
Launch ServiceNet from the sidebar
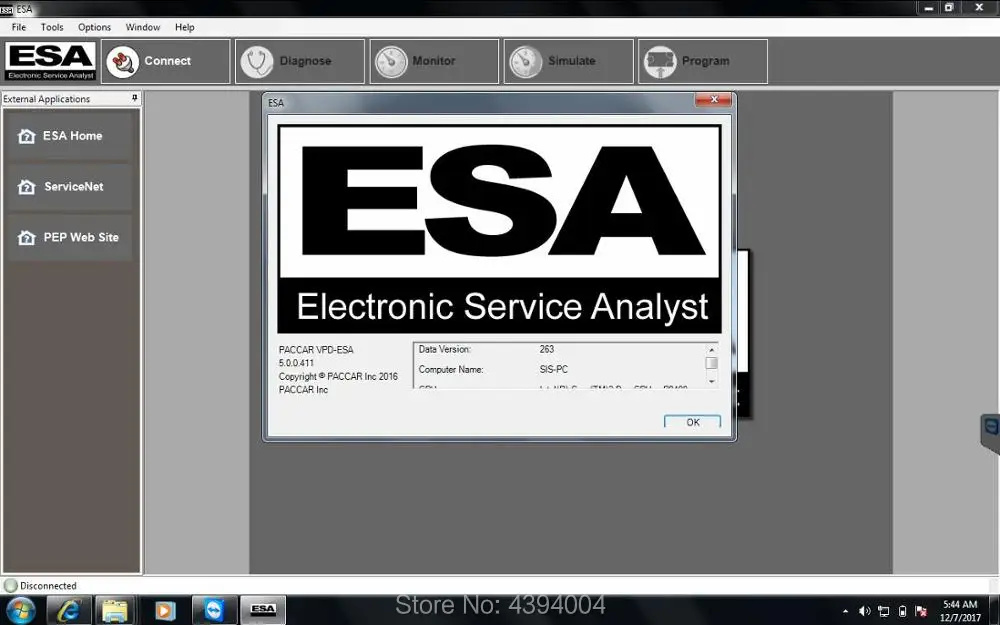70,186
